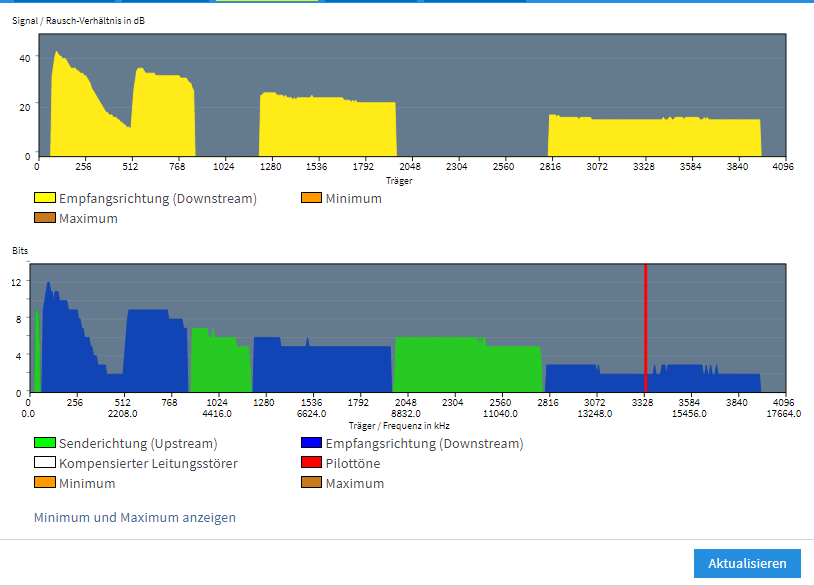Viewport: 814px width, 586px height.
Task: Select the green Senderichtung (Upstream) swatch
Action: 45,443
